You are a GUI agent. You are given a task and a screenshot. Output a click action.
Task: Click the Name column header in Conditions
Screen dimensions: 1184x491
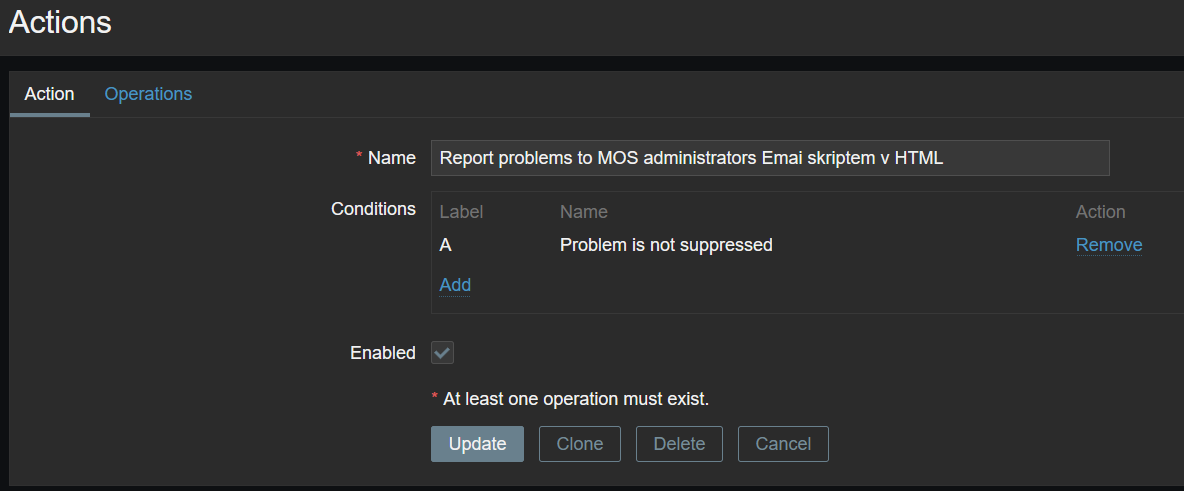pyautogui.click(x=583, y=212)
